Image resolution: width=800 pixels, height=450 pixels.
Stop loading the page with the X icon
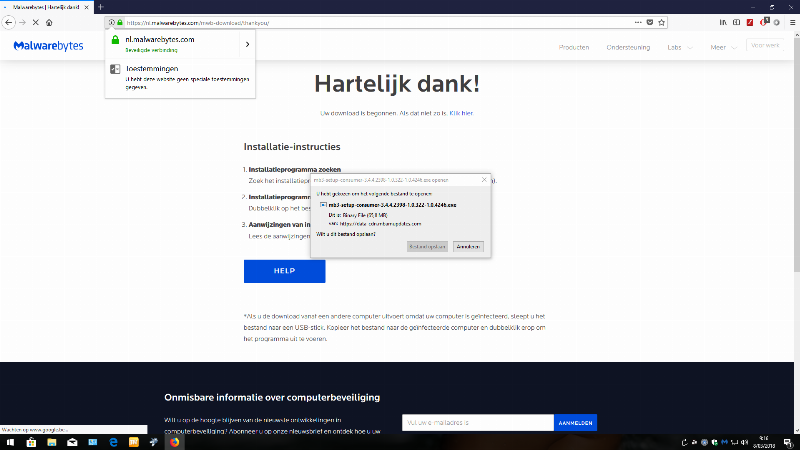pos(36,22)
